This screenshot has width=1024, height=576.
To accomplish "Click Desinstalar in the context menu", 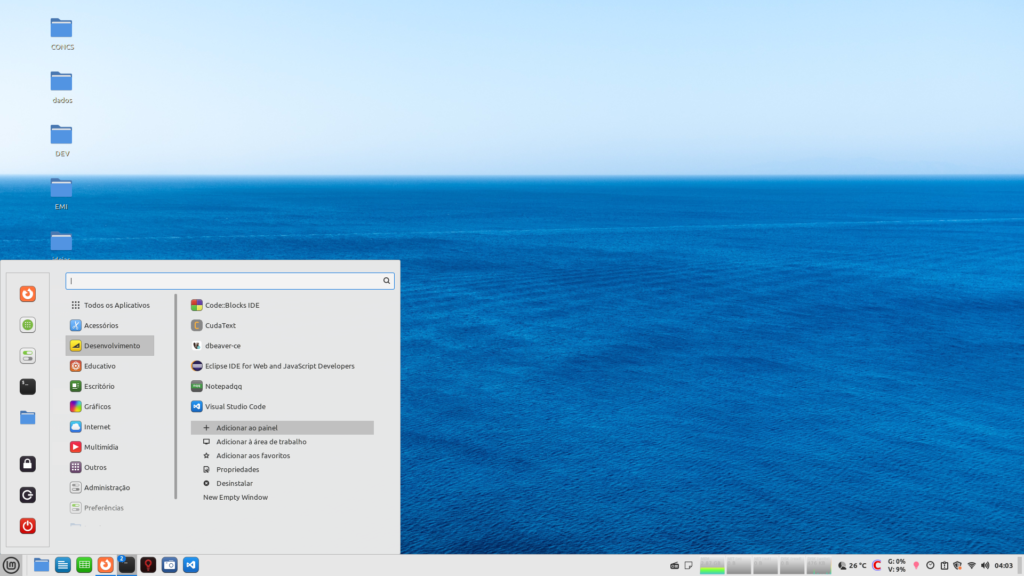I will [x=237, y=483].
